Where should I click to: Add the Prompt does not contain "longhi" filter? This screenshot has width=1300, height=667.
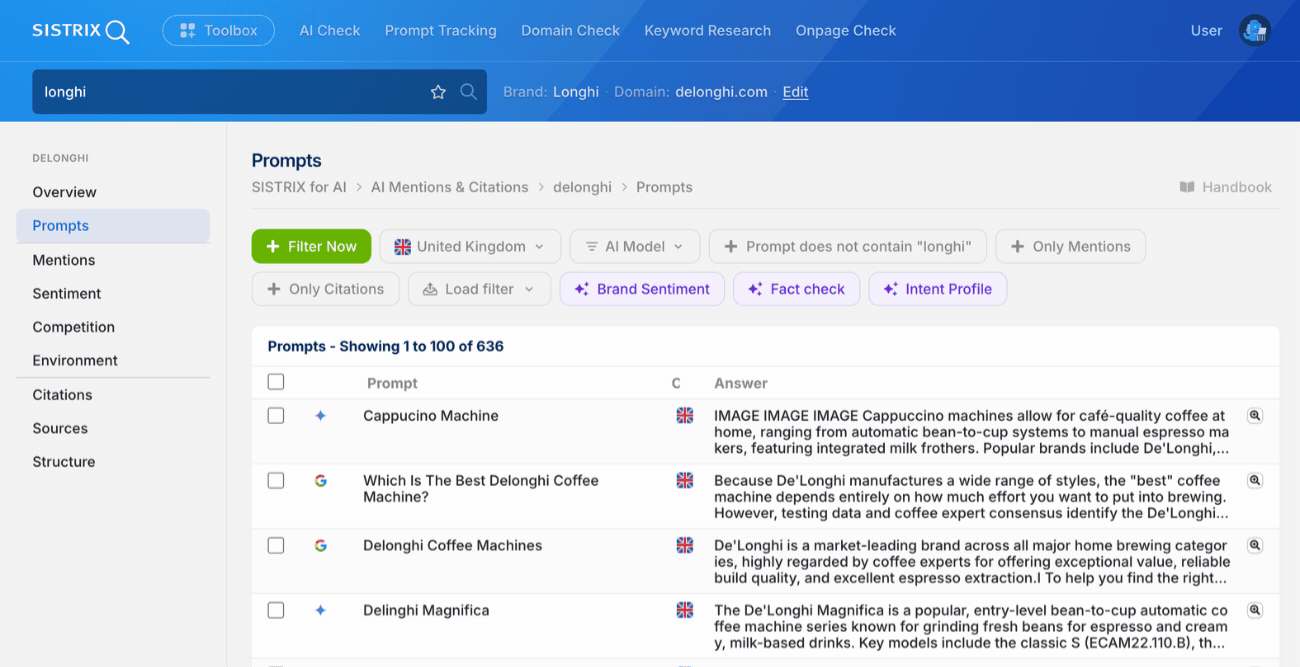848,246
